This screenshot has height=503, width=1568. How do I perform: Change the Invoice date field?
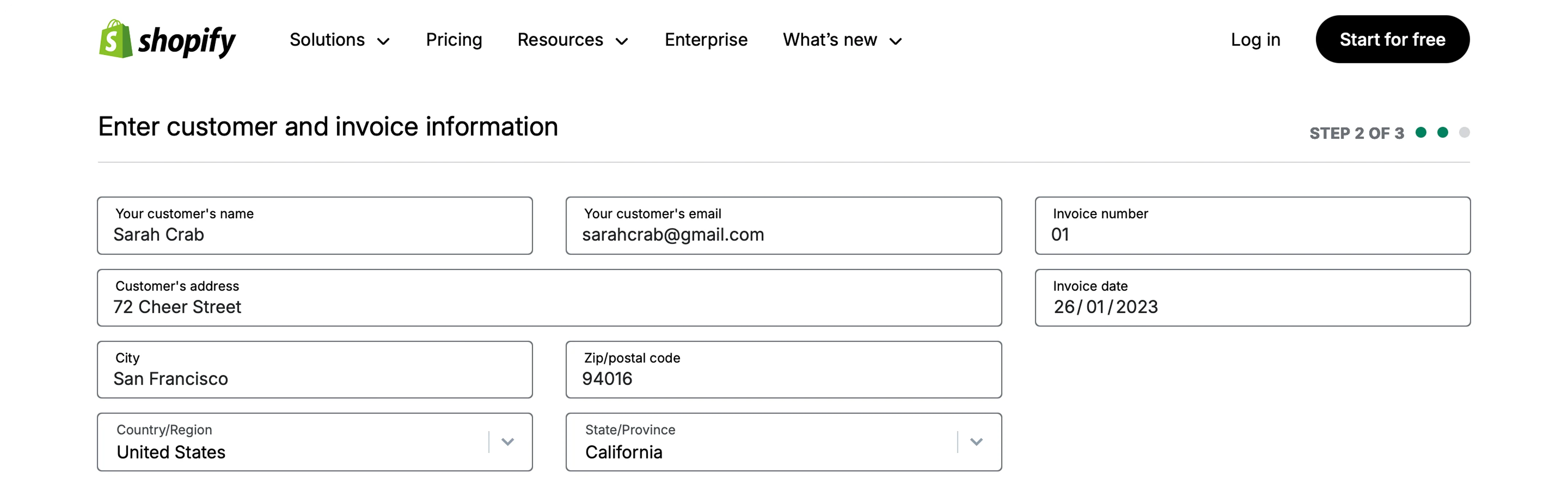pyautogui.click(x=1253, y=298)
